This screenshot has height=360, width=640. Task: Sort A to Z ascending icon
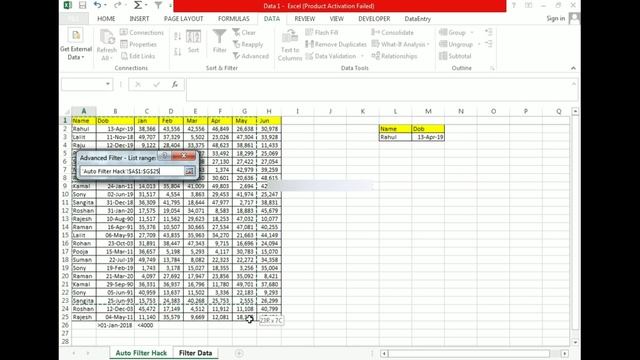click(x=178, y=36)
